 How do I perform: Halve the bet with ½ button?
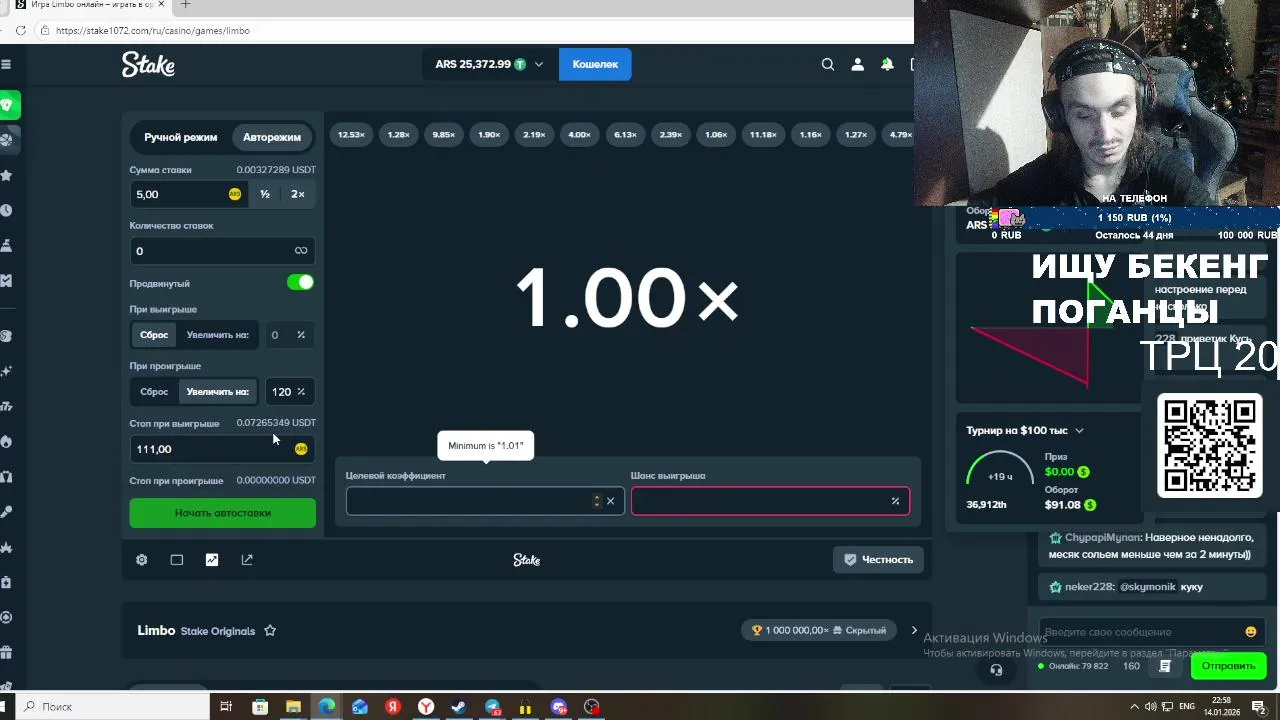[x=265, y=194]
